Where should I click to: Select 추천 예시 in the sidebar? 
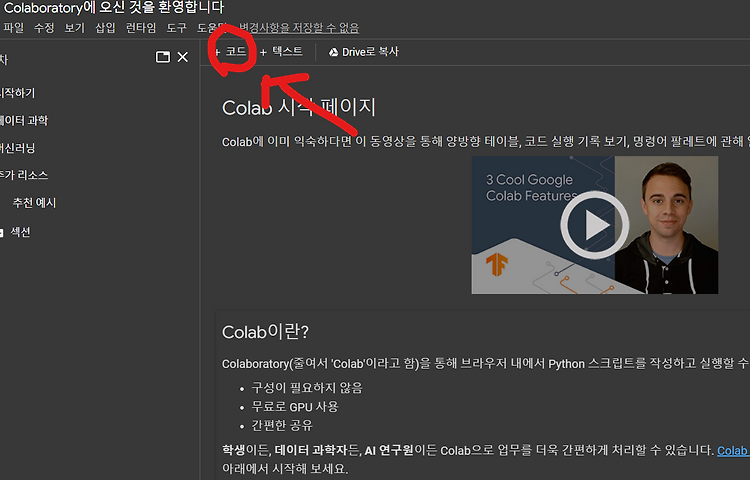coord(34,203)
